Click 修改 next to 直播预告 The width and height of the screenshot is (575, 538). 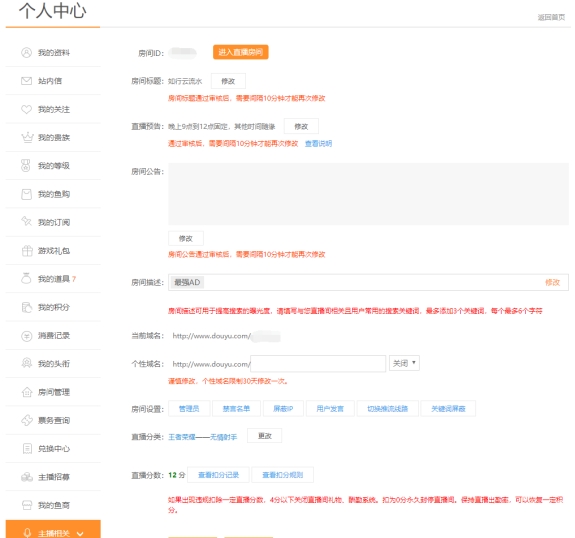tap(301, 126)
